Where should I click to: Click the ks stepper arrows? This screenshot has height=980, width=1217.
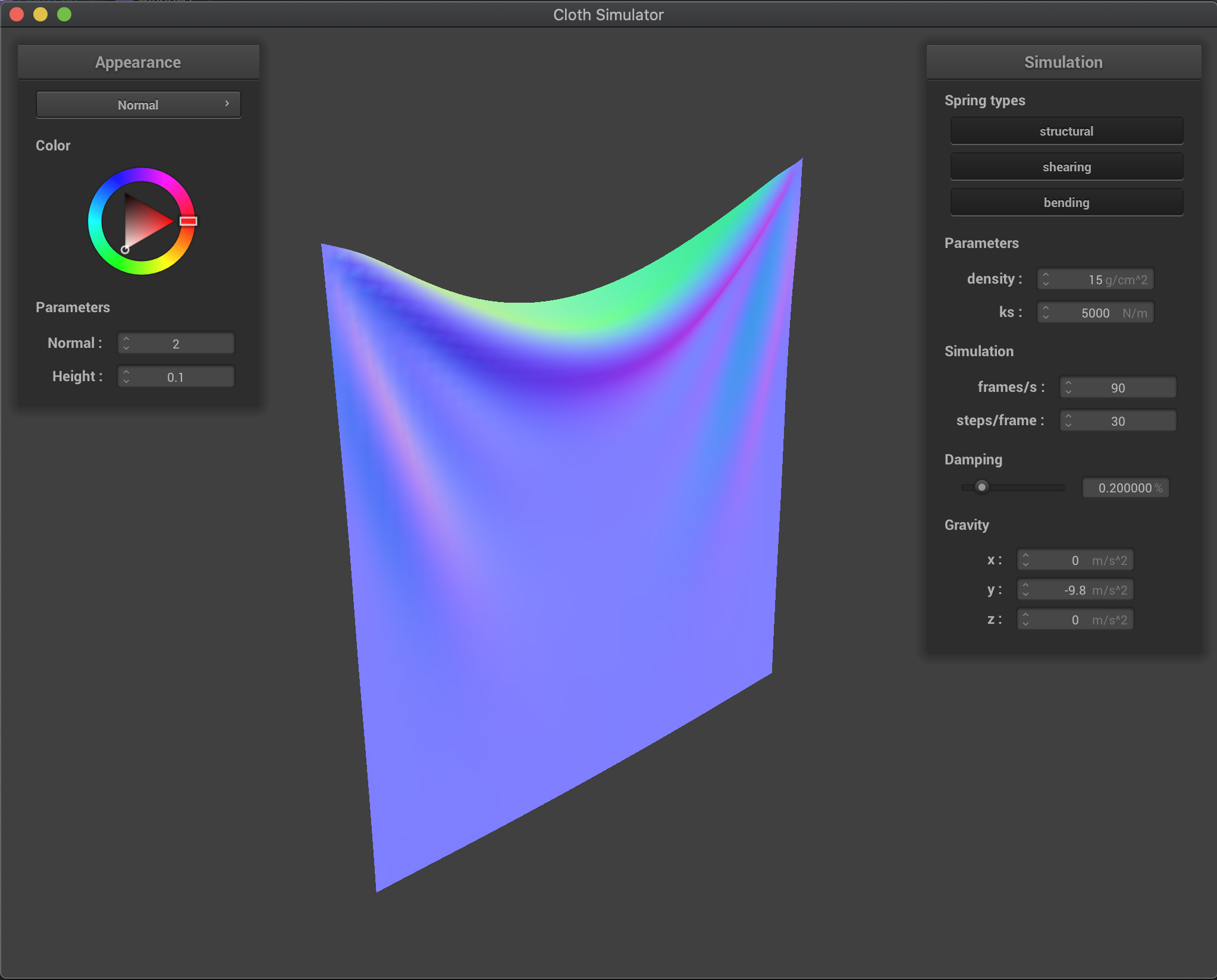tap(1046, 312)
